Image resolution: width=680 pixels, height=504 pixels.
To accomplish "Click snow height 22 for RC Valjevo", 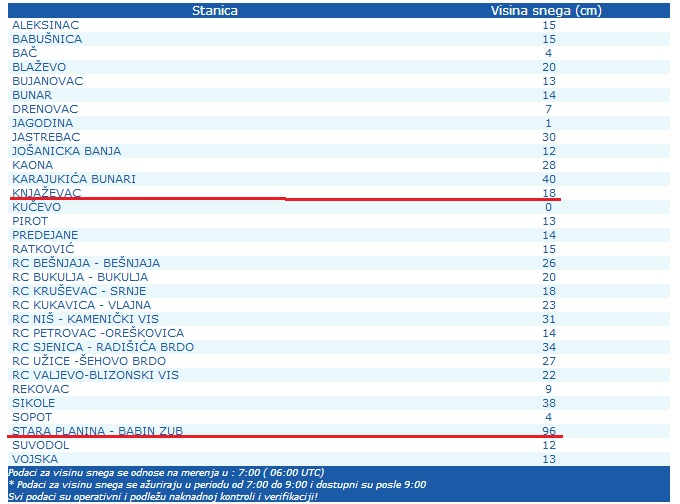I will point(549,375).
